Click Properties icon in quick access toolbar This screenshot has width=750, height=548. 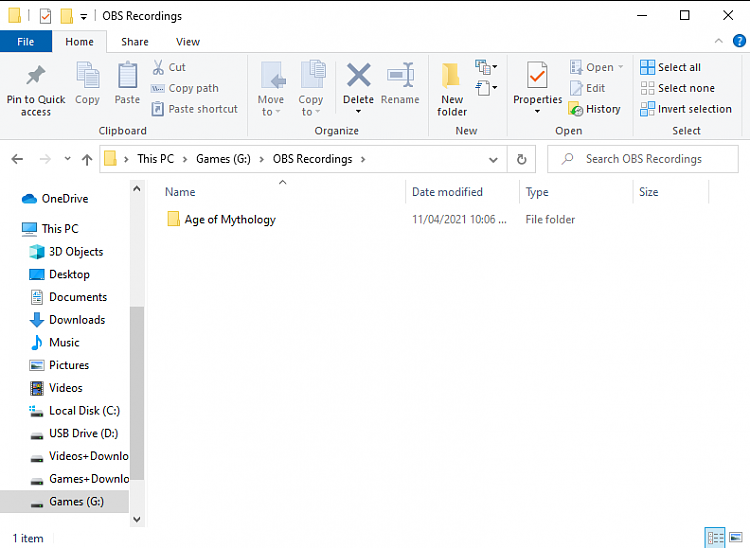tap(45, 16)
